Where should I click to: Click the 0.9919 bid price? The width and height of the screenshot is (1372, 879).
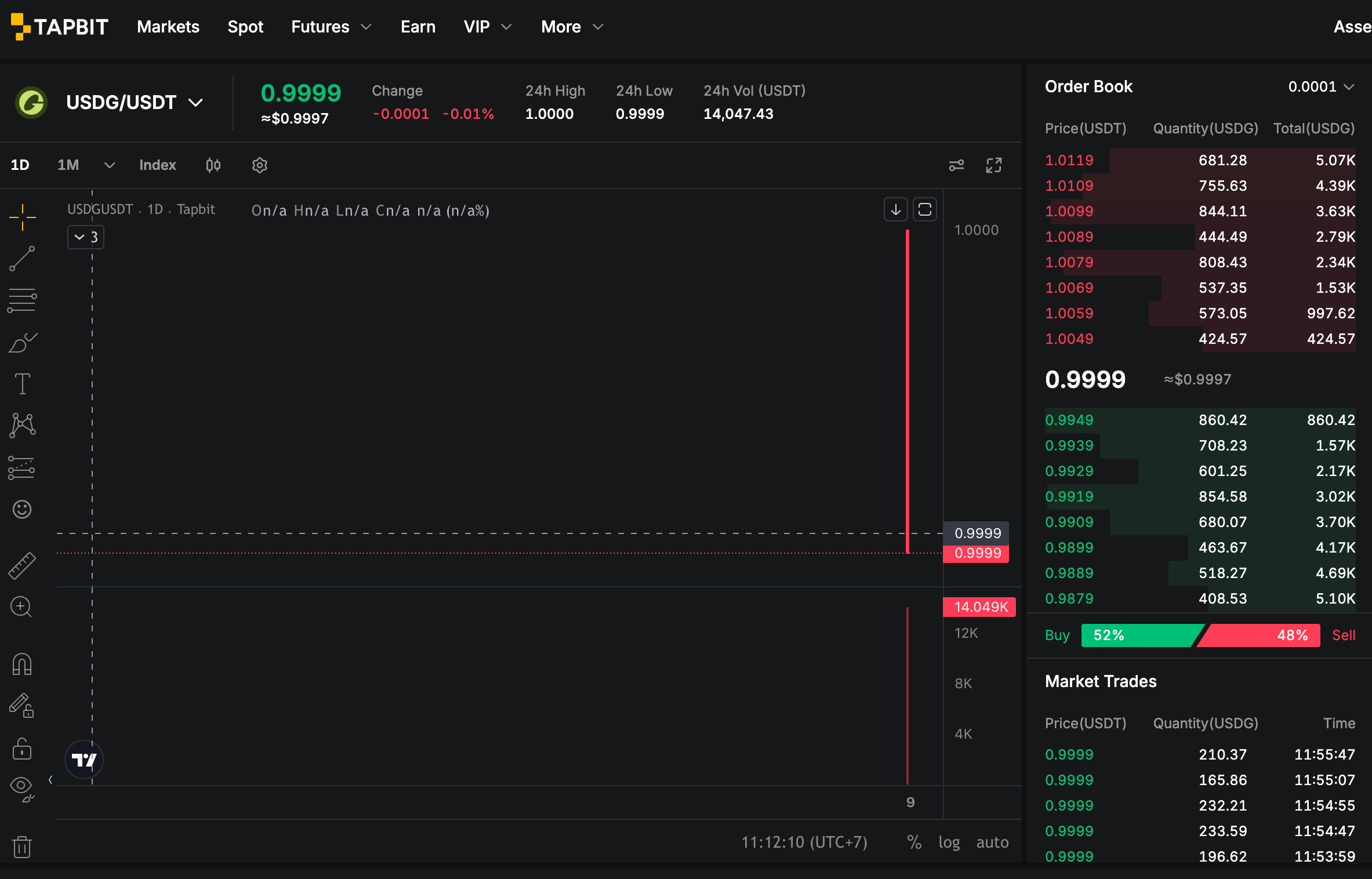point(1069,497)
